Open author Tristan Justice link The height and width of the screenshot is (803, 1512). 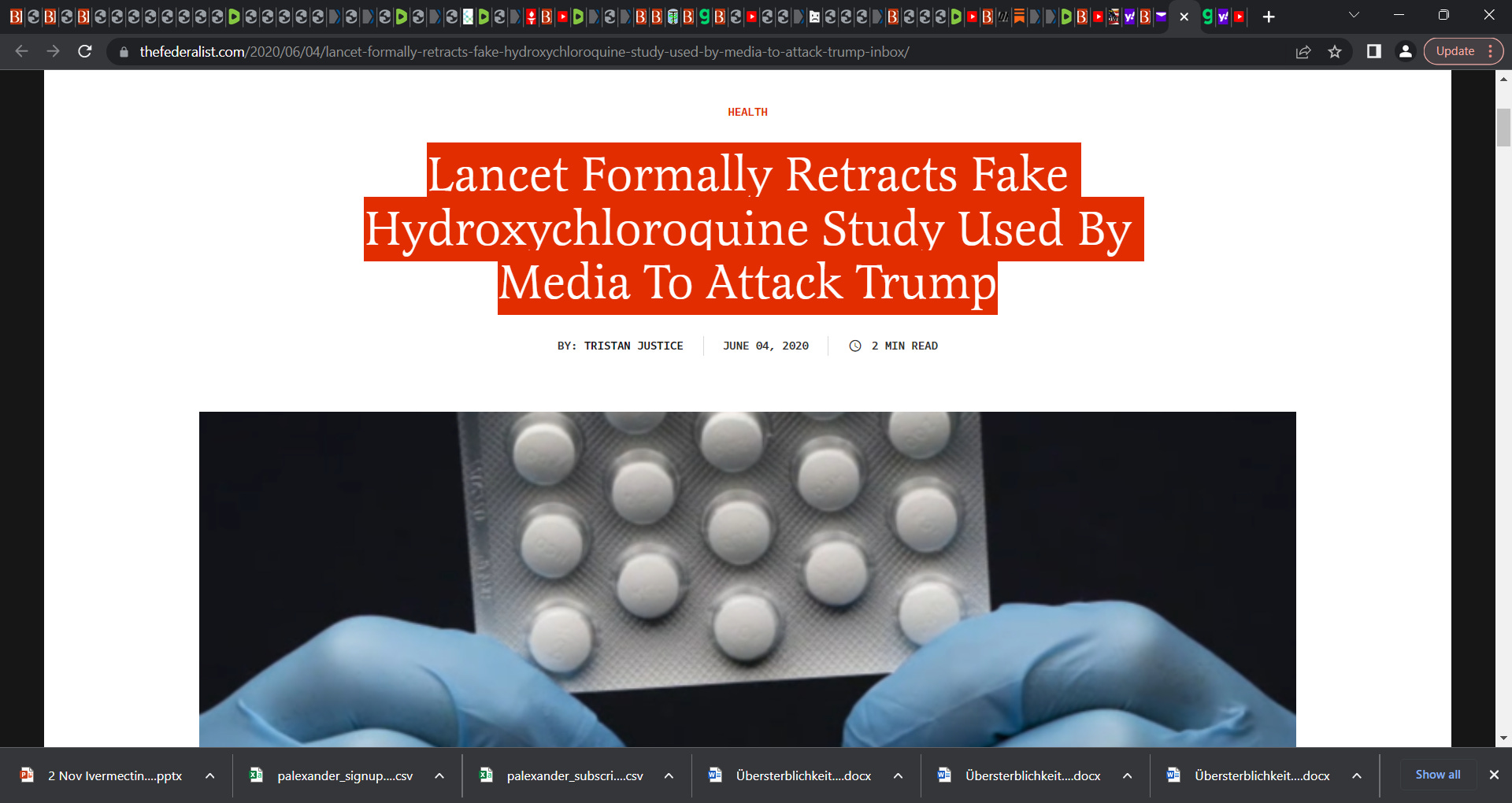click(x=633, y=346)
